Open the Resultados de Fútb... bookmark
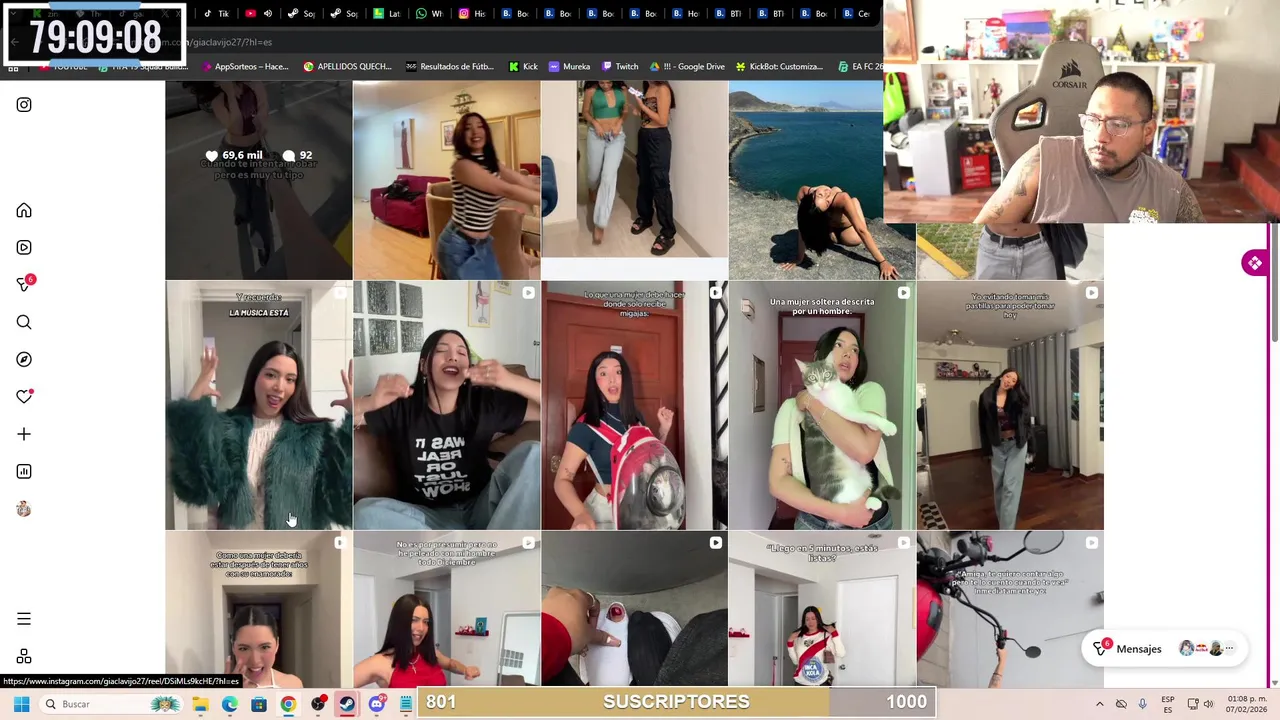 (x=450, y=67)
